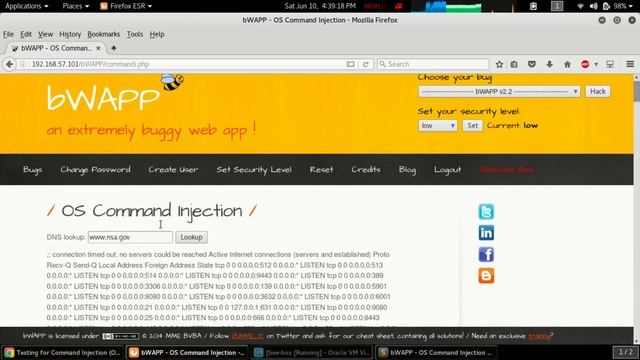Click the training link in footer
640x360 pixels.
click(539, 336)
